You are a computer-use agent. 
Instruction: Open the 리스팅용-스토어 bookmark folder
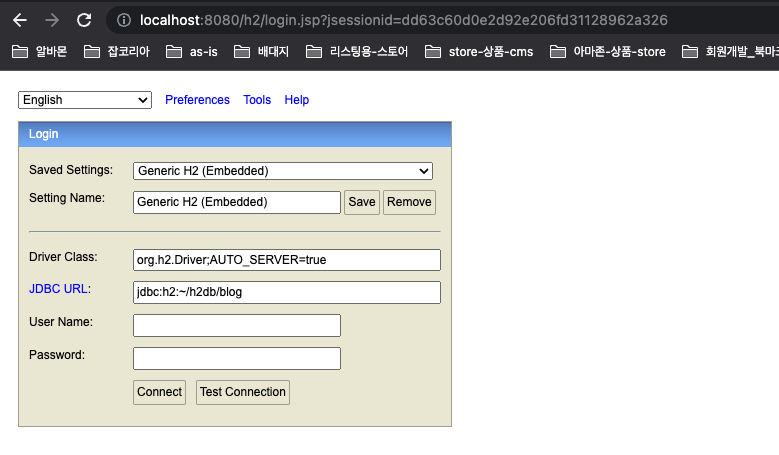pos(357,52)
